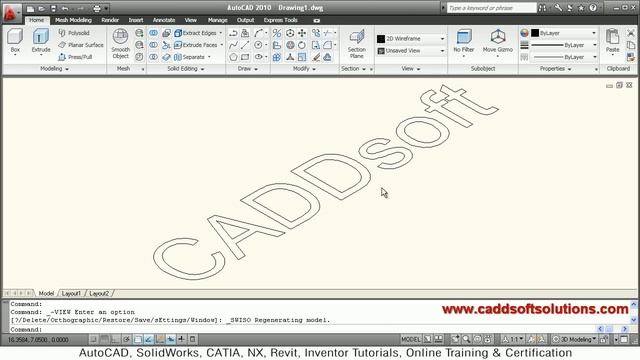Click the Undo arrow in quick access toolbar
Viewport: 640px width, 360px height.
pyautogui.click(x=64, y=8)
